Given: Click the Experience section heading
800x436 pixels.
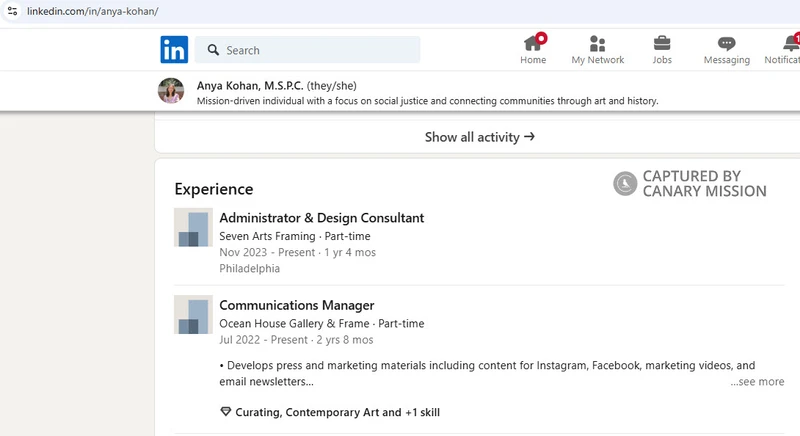Looking at the screenshot, I should [214, 189].
